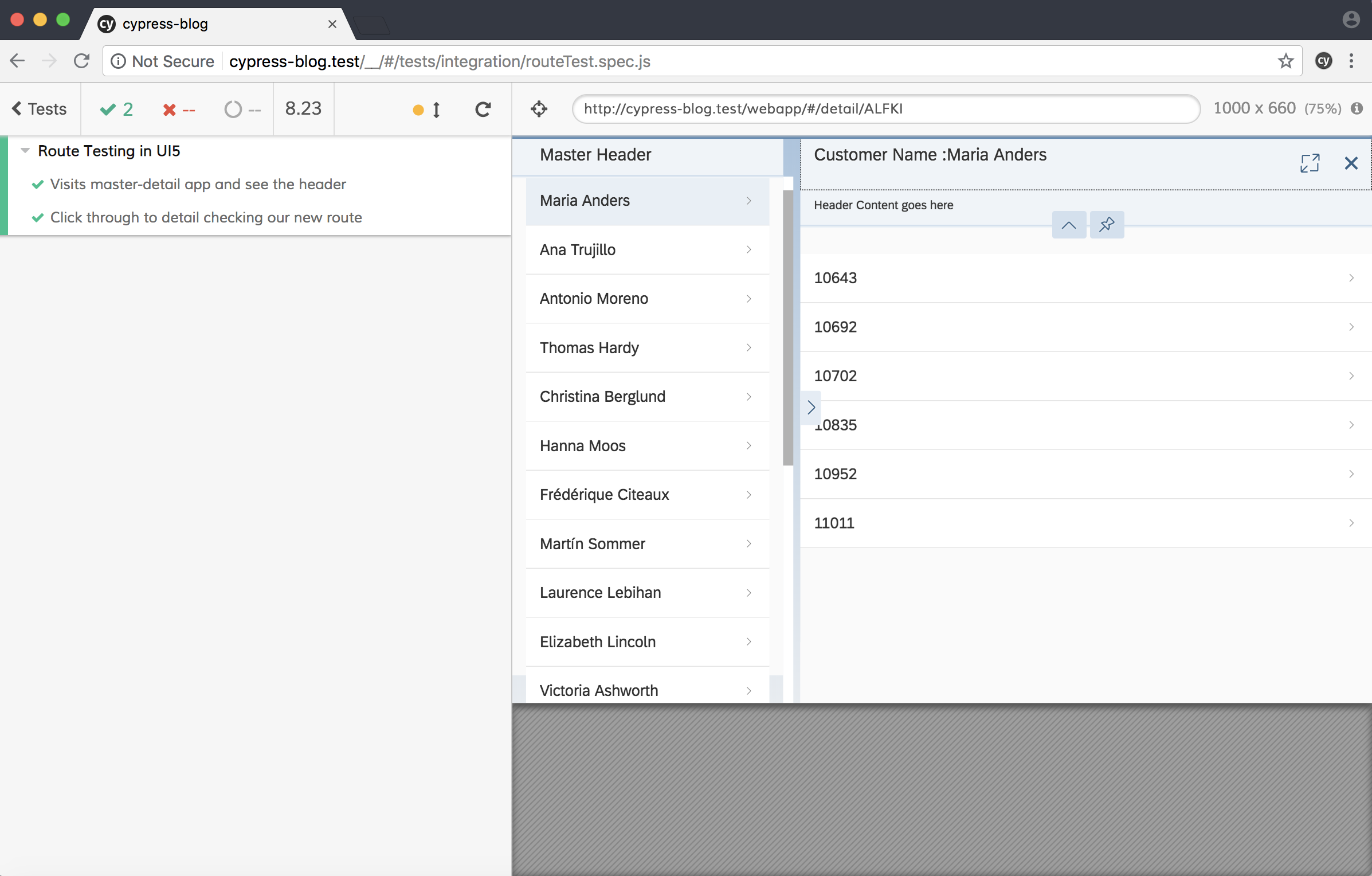Rerun all Cypress tests

click(483, 109)
